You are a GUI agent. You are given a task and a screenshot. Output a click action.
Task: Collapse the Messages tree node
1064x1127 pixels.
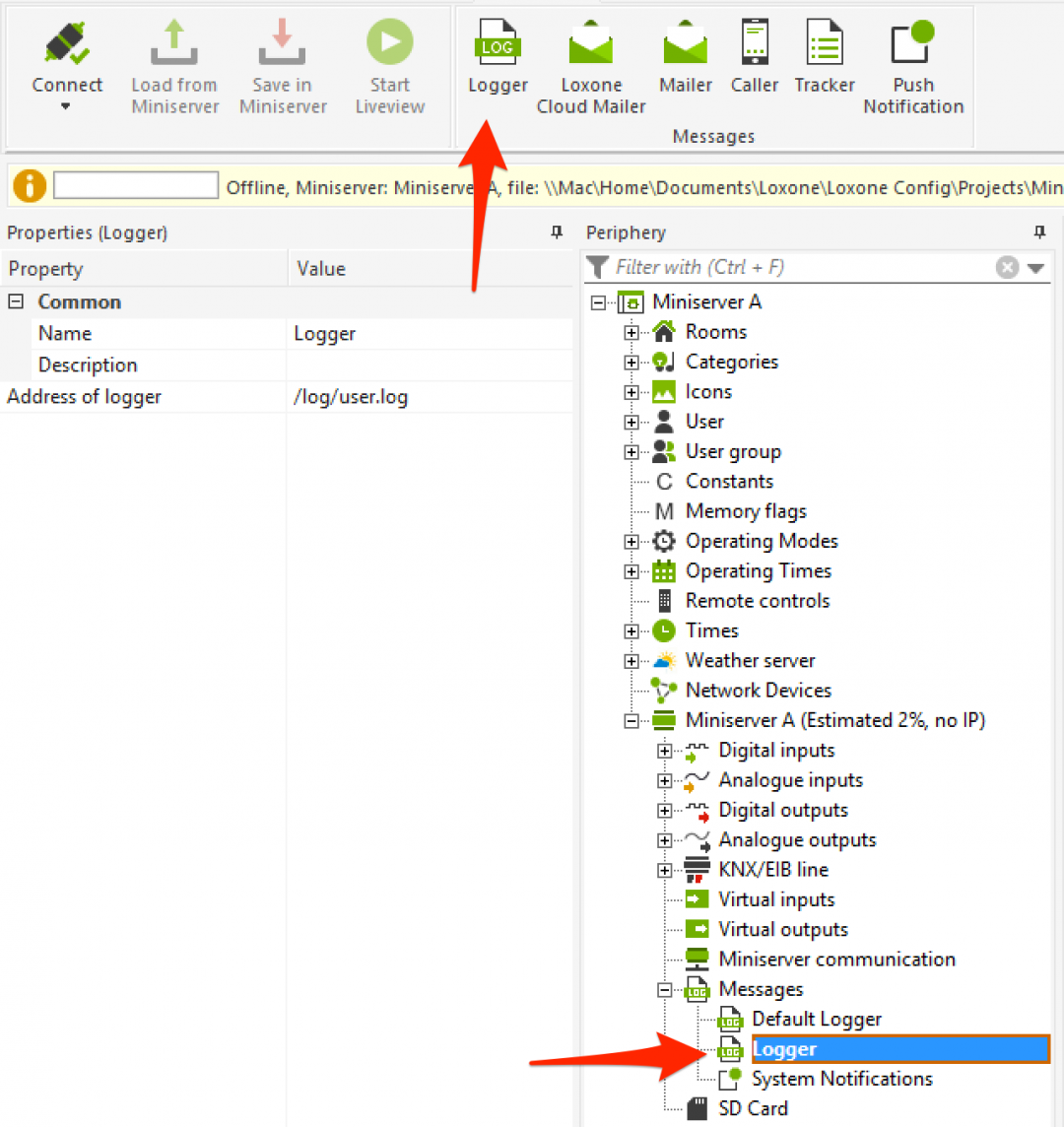click(664, 990)
